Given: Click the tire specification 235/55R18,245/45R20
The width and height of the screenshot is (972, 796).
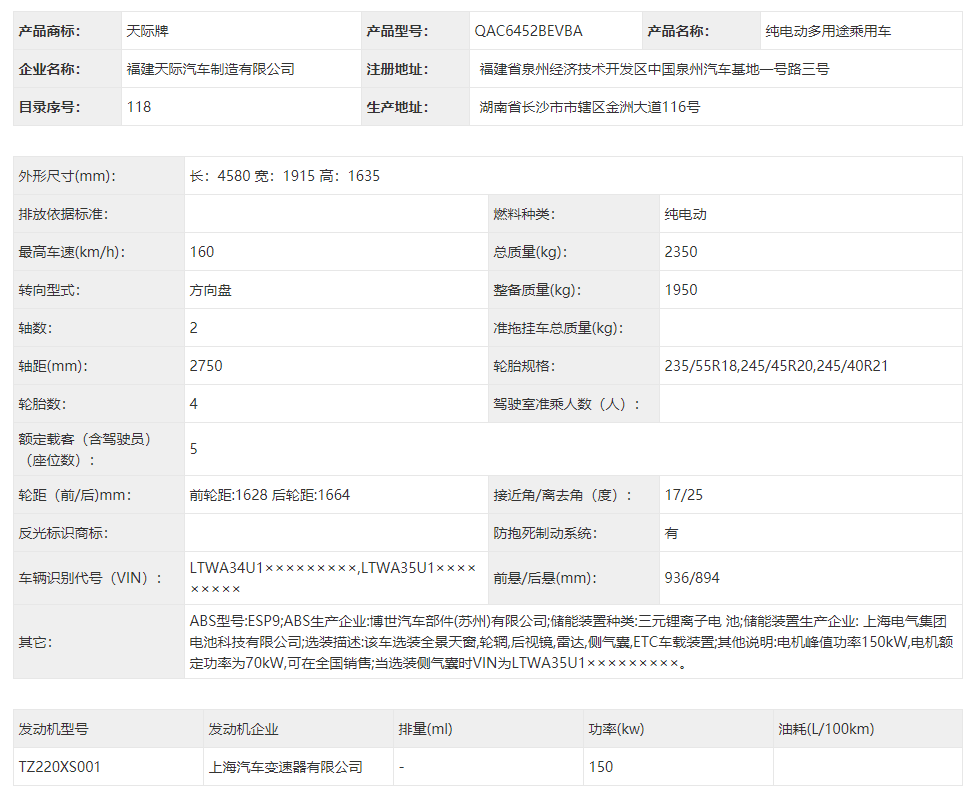Looking at the screenshot, I should [x=776, y=366].
